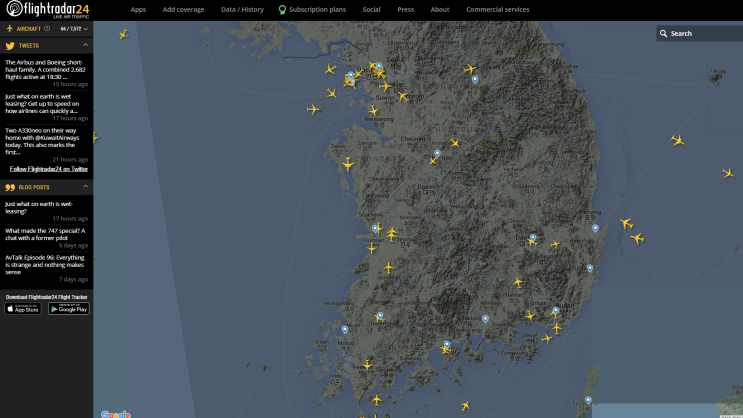The width and height of the screenshot is (743, 418).
Task: Open the About menu item
Action: [440, 9]
